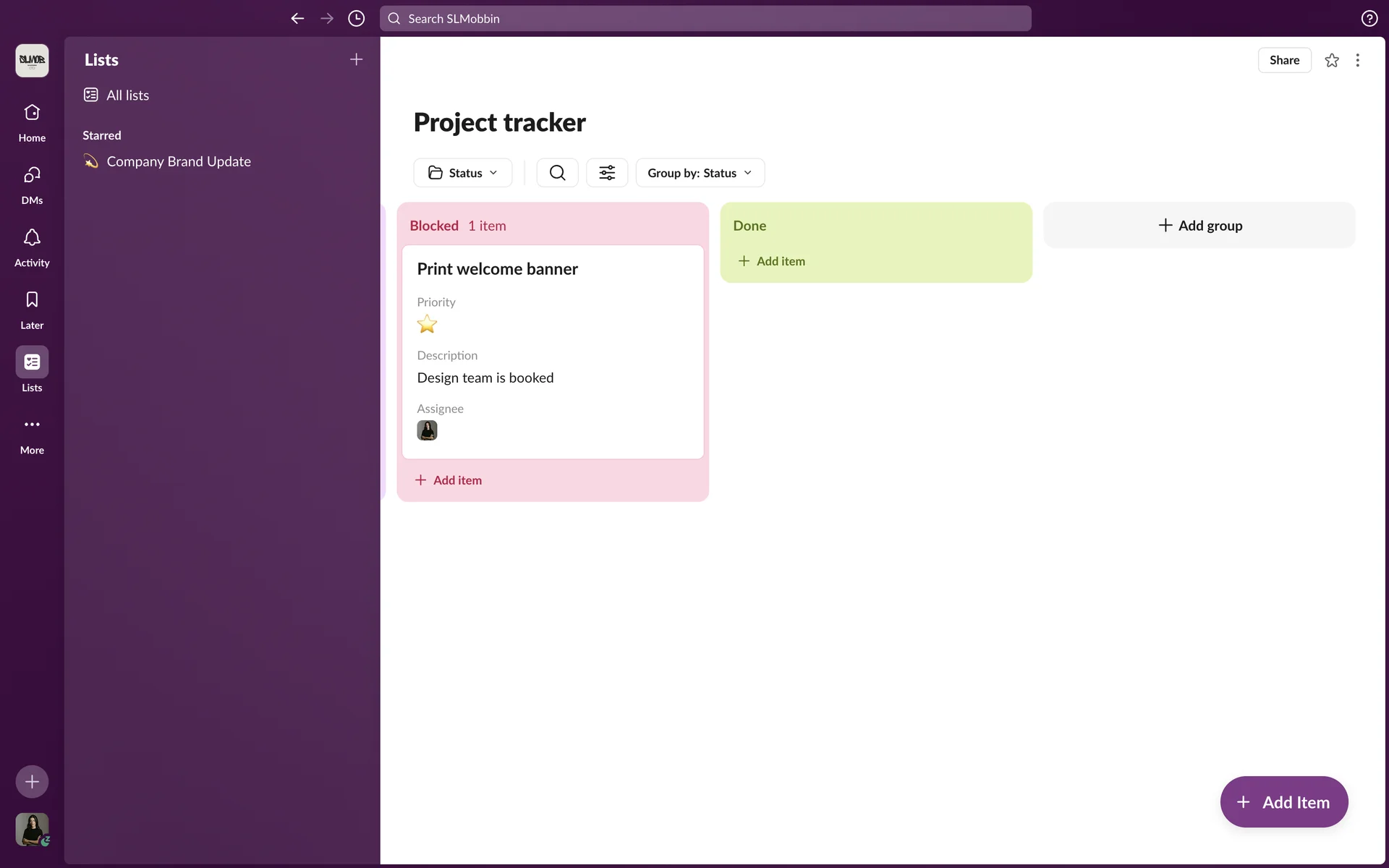The width and height of the screenshot is (1389, 868).
Task: Star the Project tracker list
Action: (x=1332, y=60)
